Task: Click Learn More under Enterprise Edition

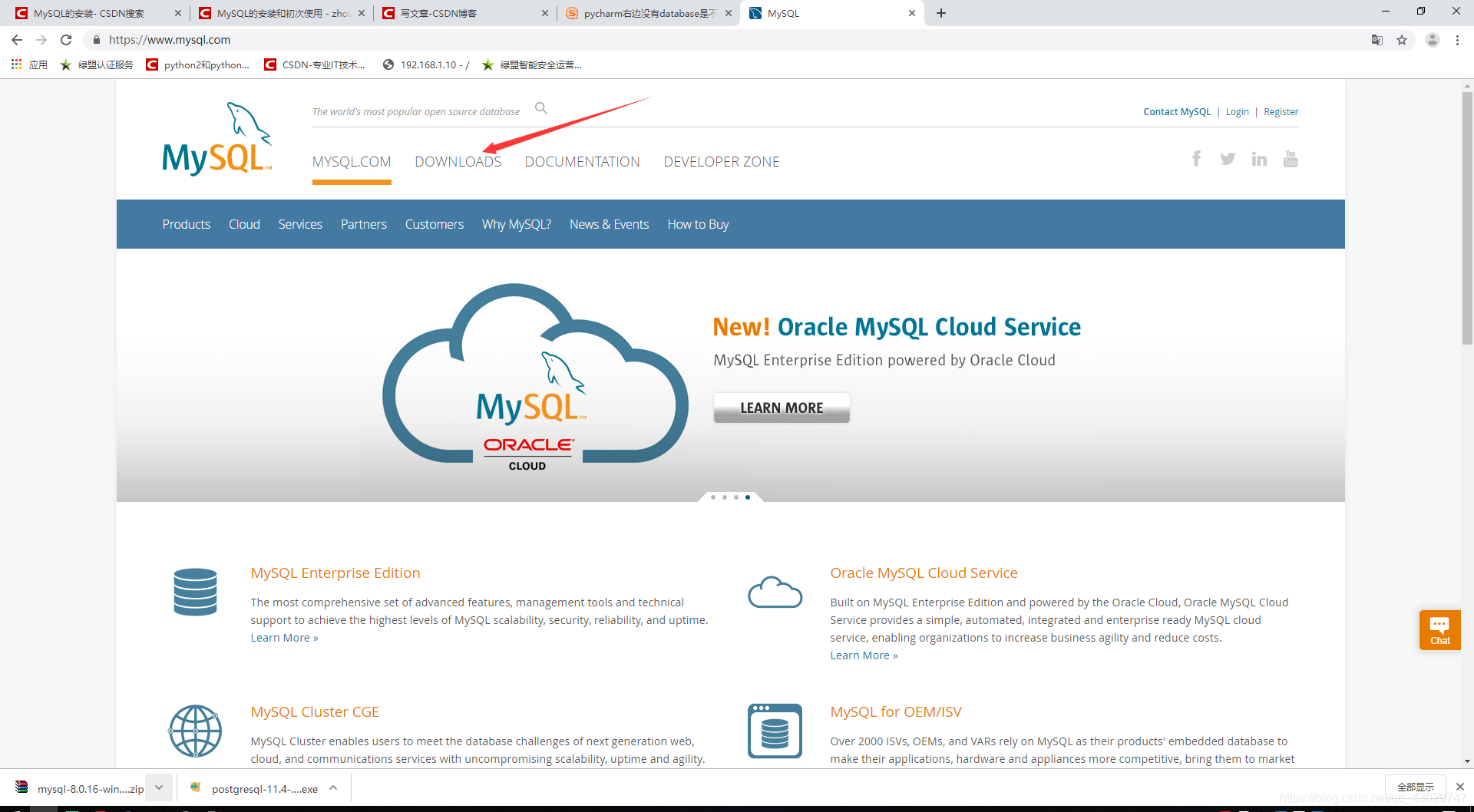Action: pyautogui.click(x=284, y=638)
